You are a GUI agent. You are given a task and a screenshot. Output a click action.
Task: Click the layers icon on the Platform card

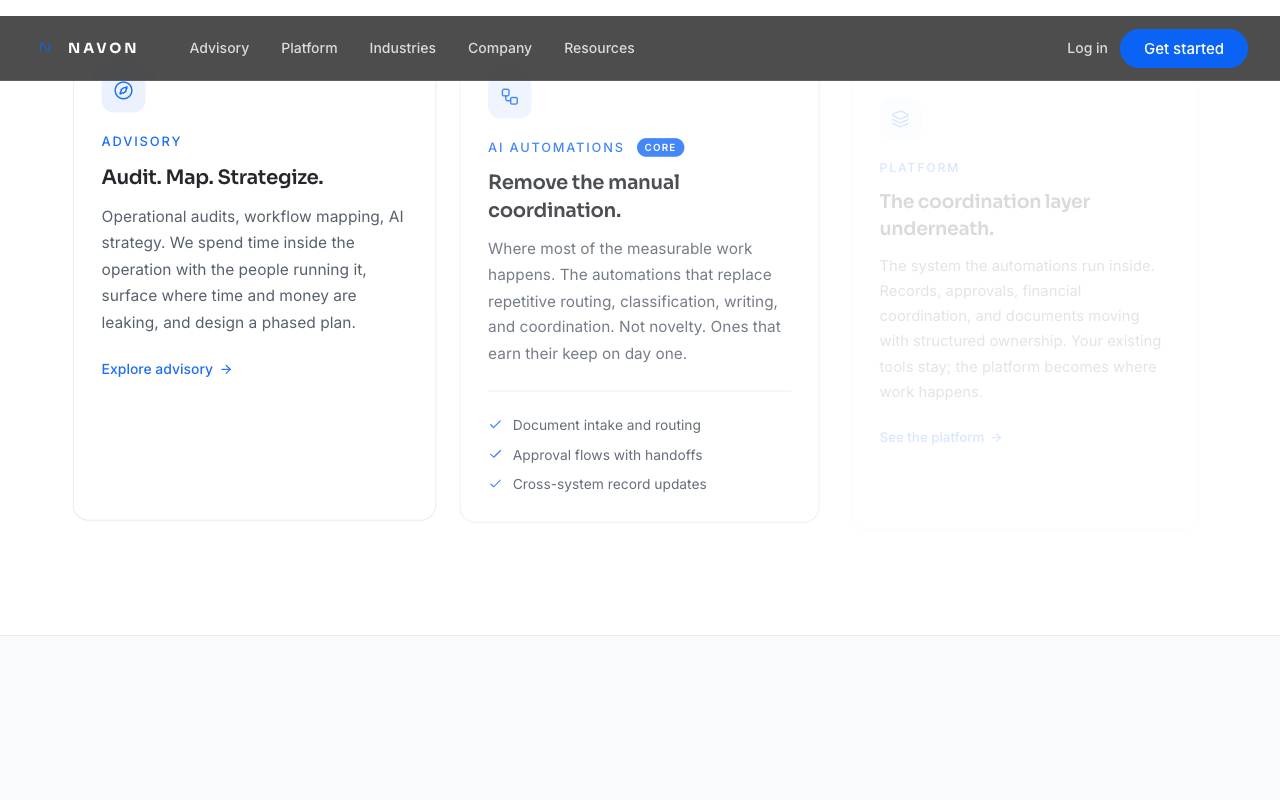[900, 118]
